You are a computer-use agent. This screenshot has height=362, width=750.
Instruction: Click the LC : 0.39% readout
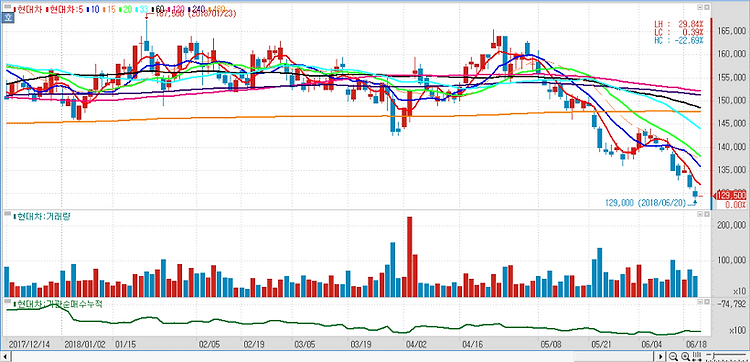pyautogui.click(x=679, y=32)
